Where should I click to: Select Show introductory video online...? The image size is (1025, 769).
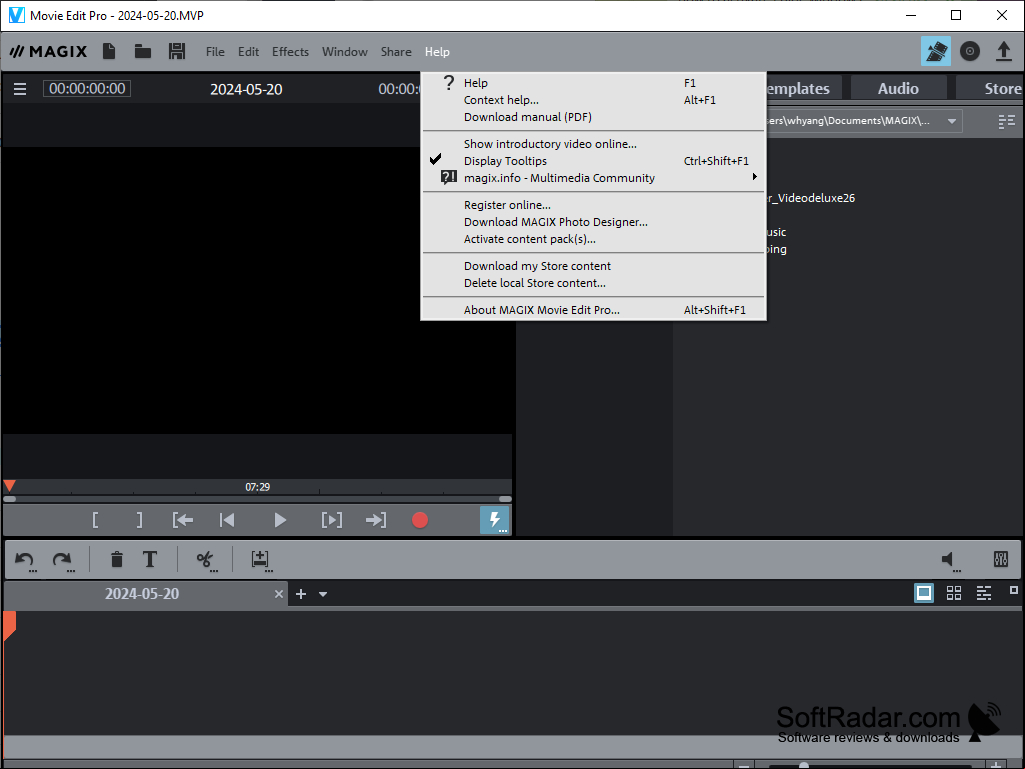(x=594, y=144)
